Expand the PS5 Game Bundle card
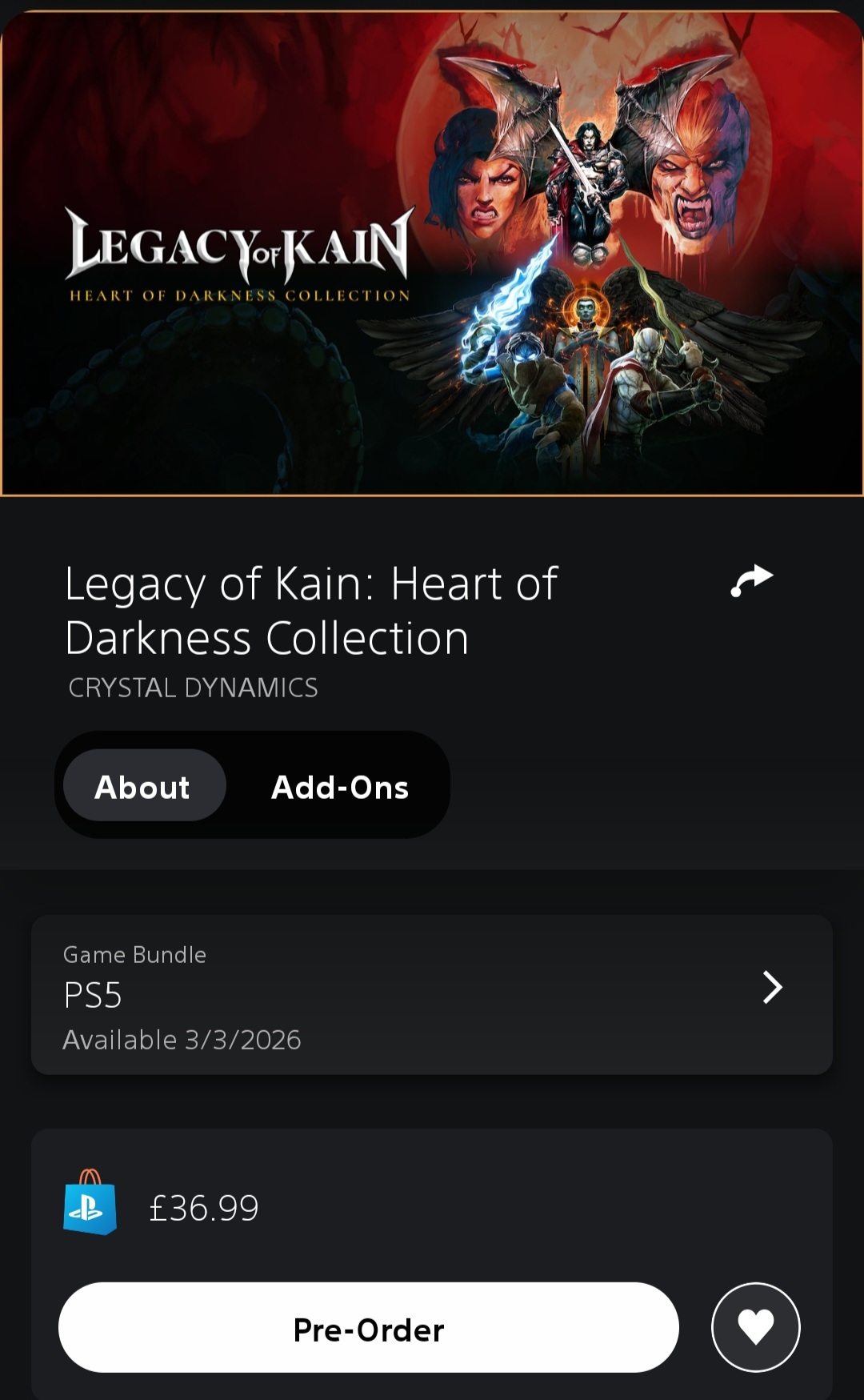The height and width of the screenshot is (1400, 864). point(432,995)
